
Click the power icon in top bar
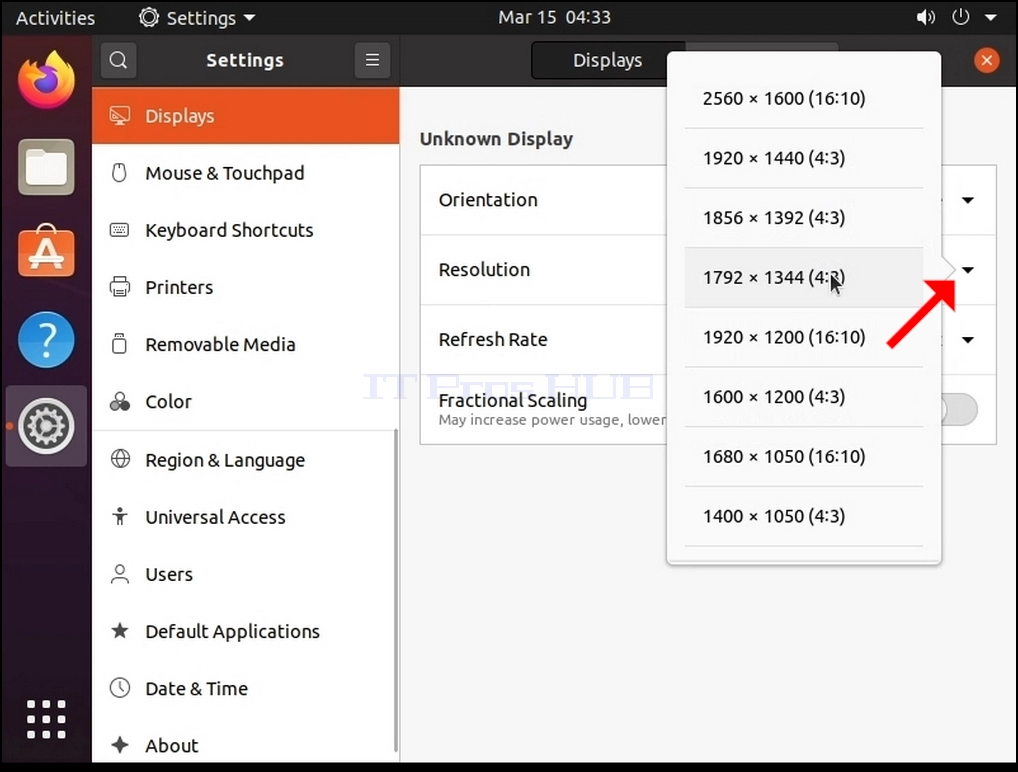(960, 17)
